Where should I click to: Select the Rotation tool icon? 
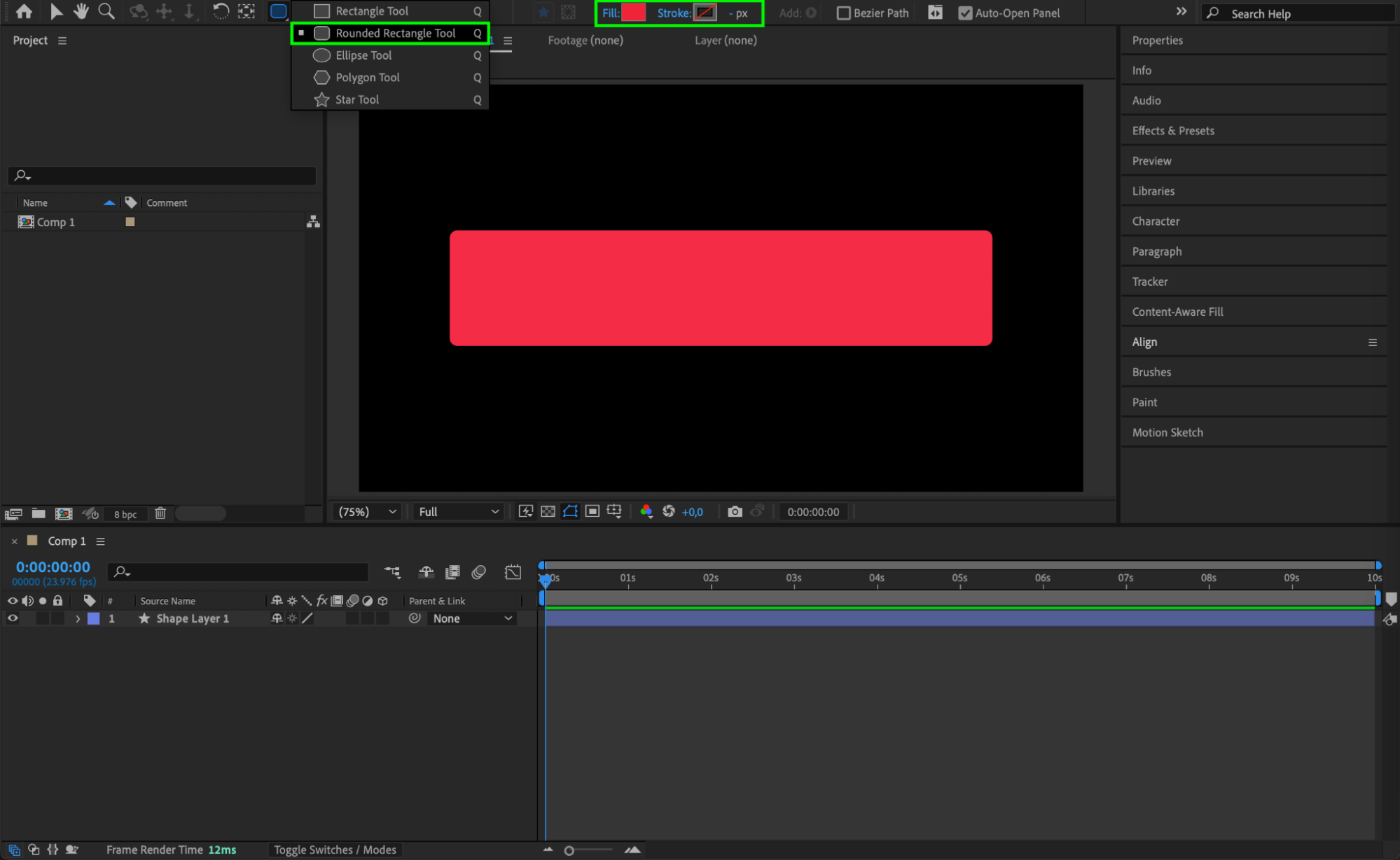click(x=220, y=11)
